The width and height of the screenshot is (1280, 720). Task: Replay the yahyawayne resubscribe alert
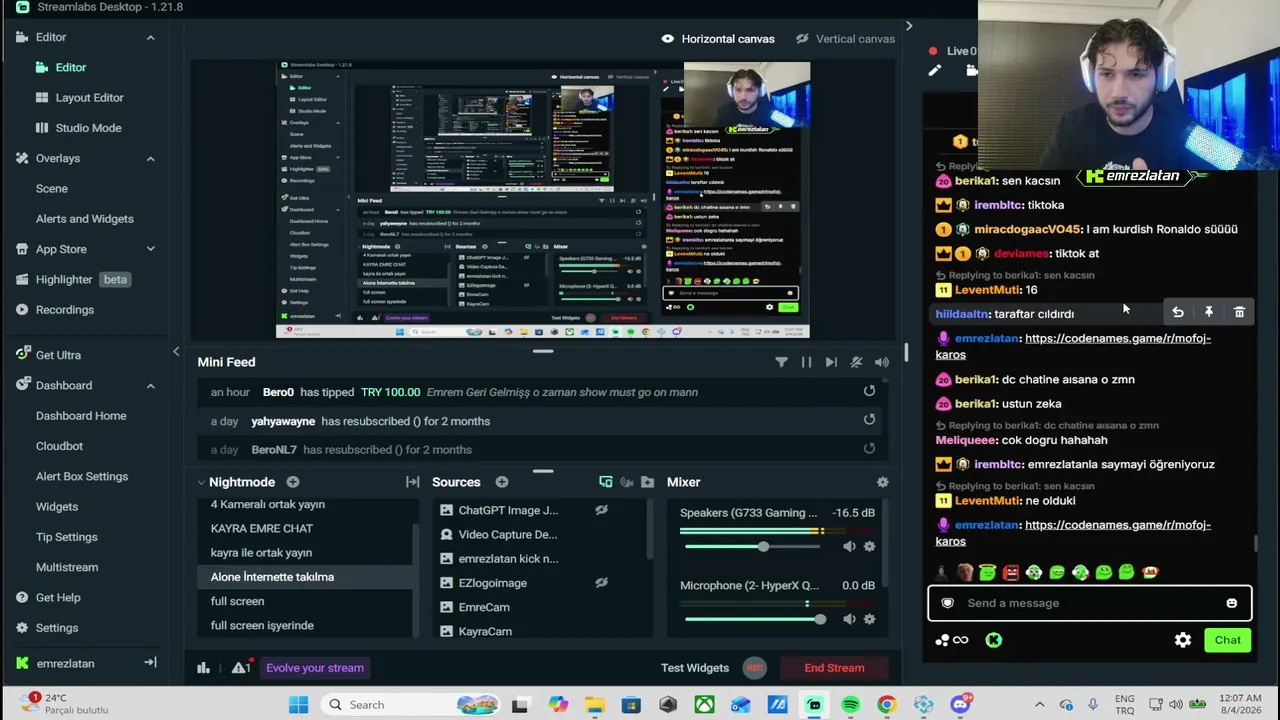(x=869, y=420)
